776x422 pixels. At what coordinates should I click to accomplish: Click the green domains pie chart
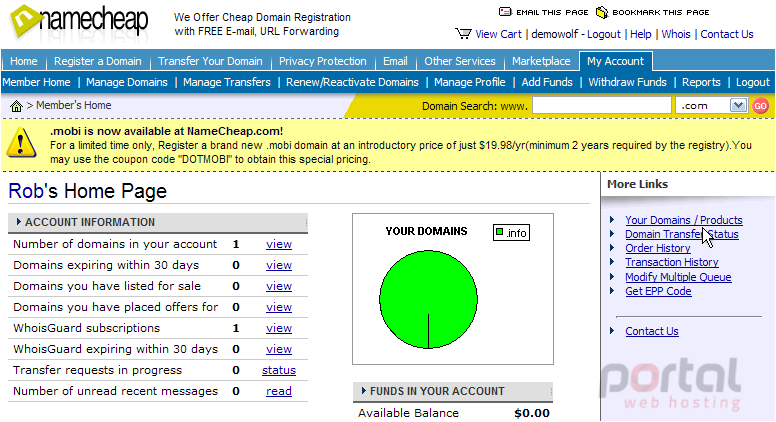pyautogui.click(x=428, y=299)
